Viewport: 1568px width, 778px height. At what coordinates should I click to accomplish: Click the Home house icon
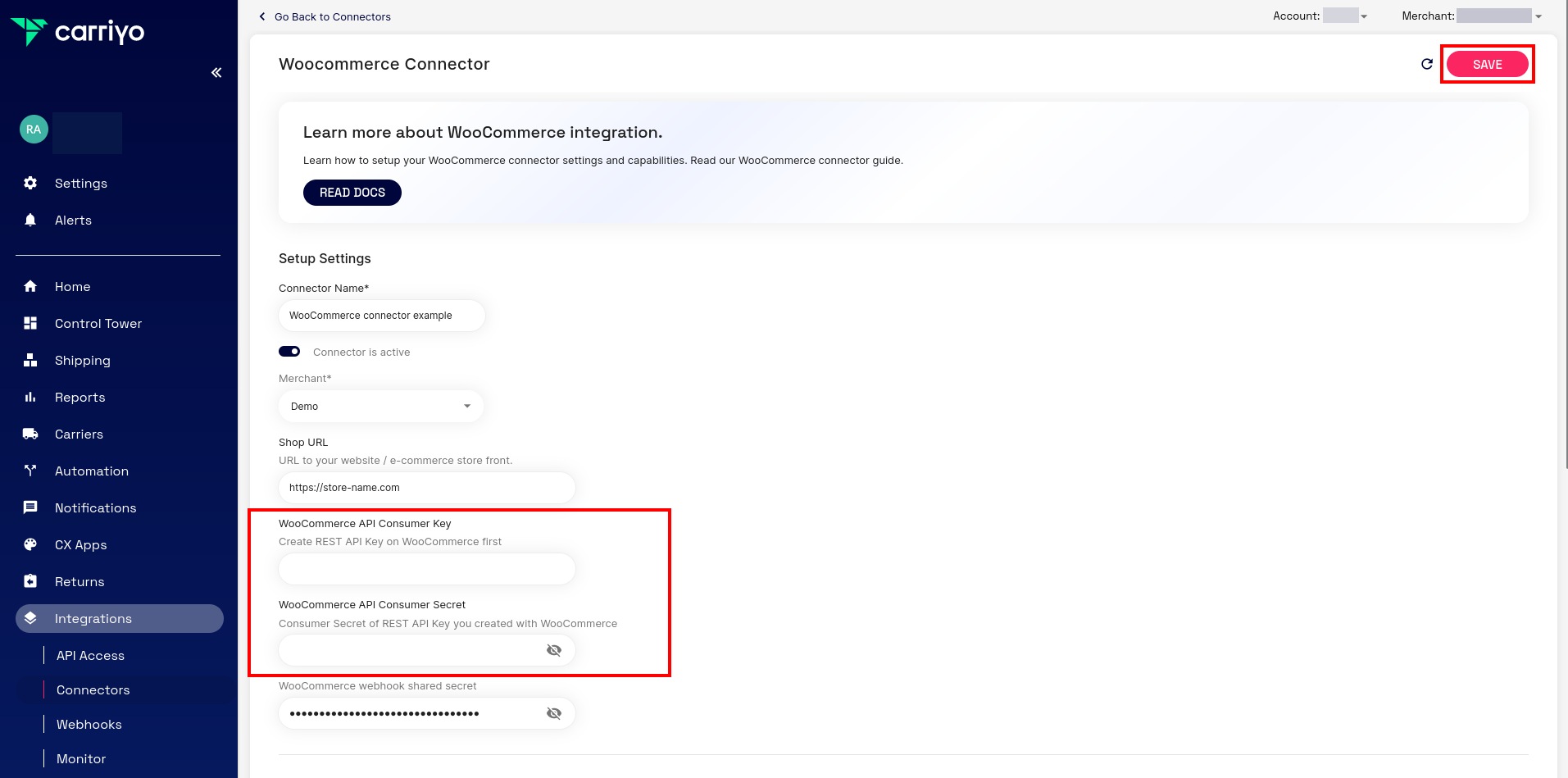click(x=30, y=286)
